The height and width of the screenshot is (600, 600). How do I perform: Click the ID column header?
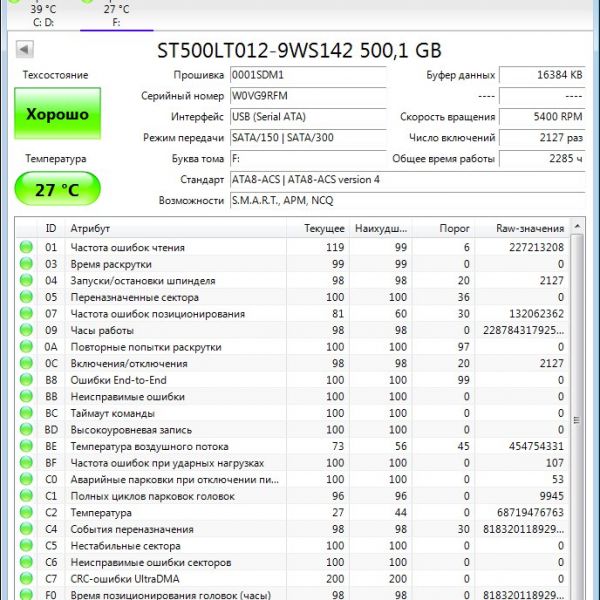click(x=51, y=228)
